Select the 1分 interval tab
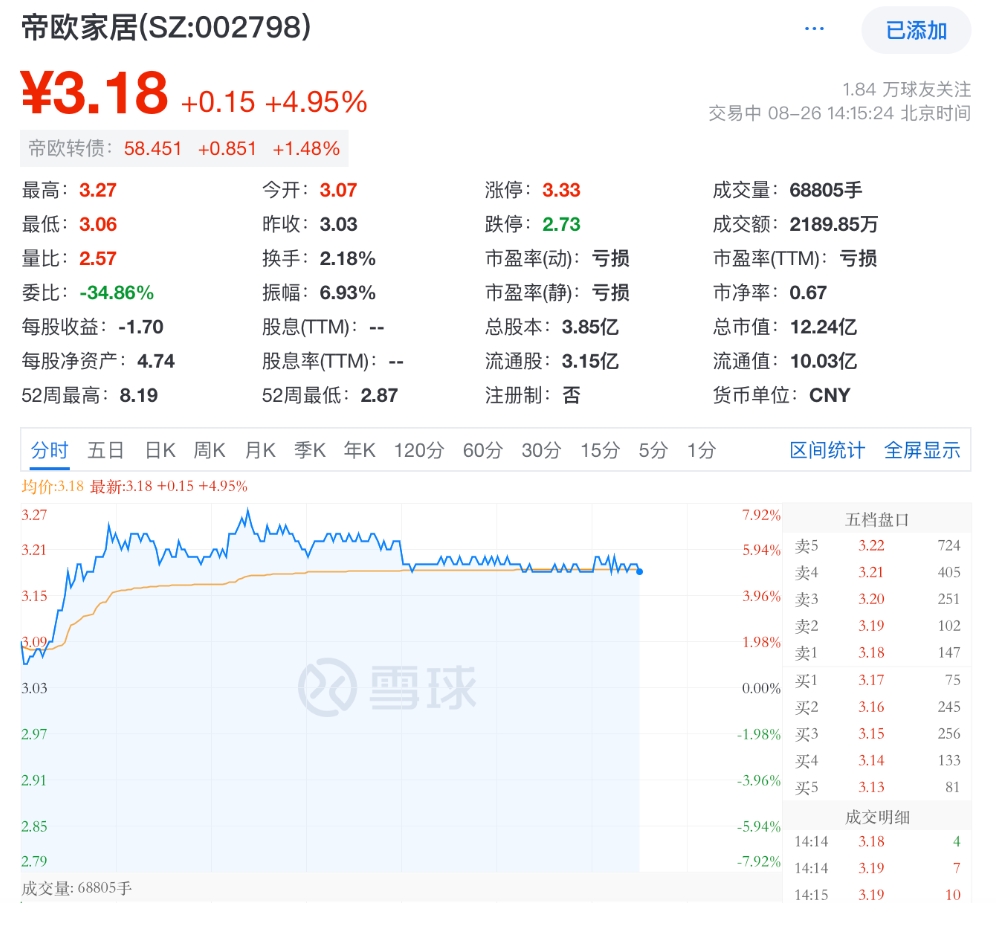The width and height of the screenshot is (996, 940). tap(701, 450)
